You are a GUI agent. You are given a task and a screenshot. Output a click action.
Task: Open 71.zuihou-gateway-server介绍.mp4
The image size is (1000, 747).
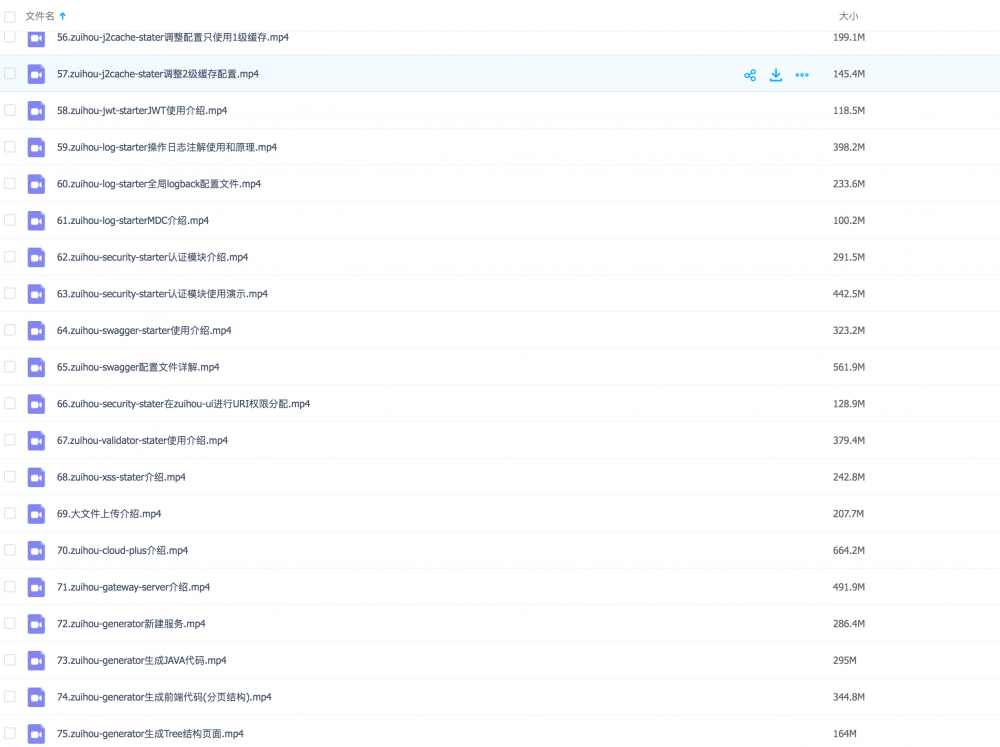[134, 587]
